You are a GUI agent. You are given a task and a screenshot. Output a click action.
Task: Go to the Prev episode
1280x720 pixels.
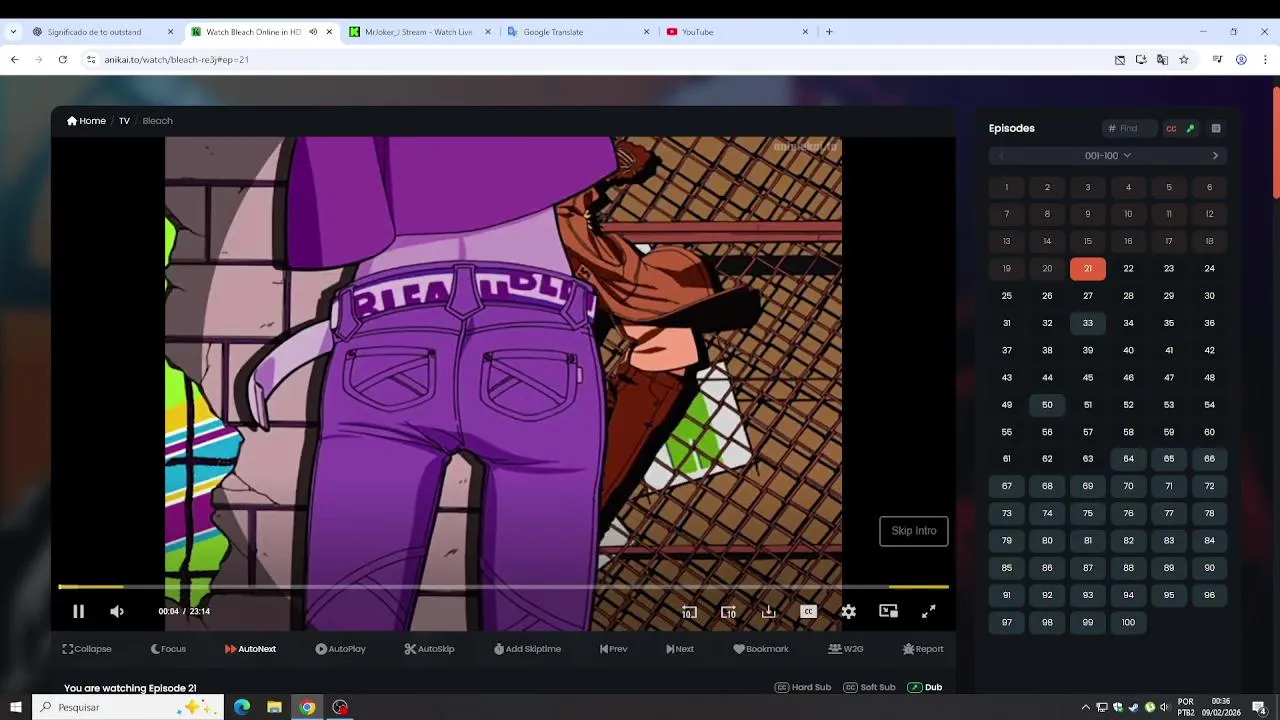point(613,649)
